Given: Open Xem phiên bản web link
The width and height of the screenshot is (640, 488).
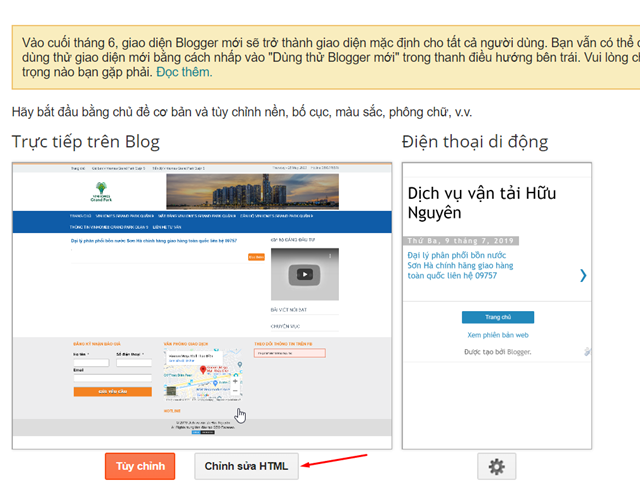Looking at the screenshot, I should (x=498, y=335).
